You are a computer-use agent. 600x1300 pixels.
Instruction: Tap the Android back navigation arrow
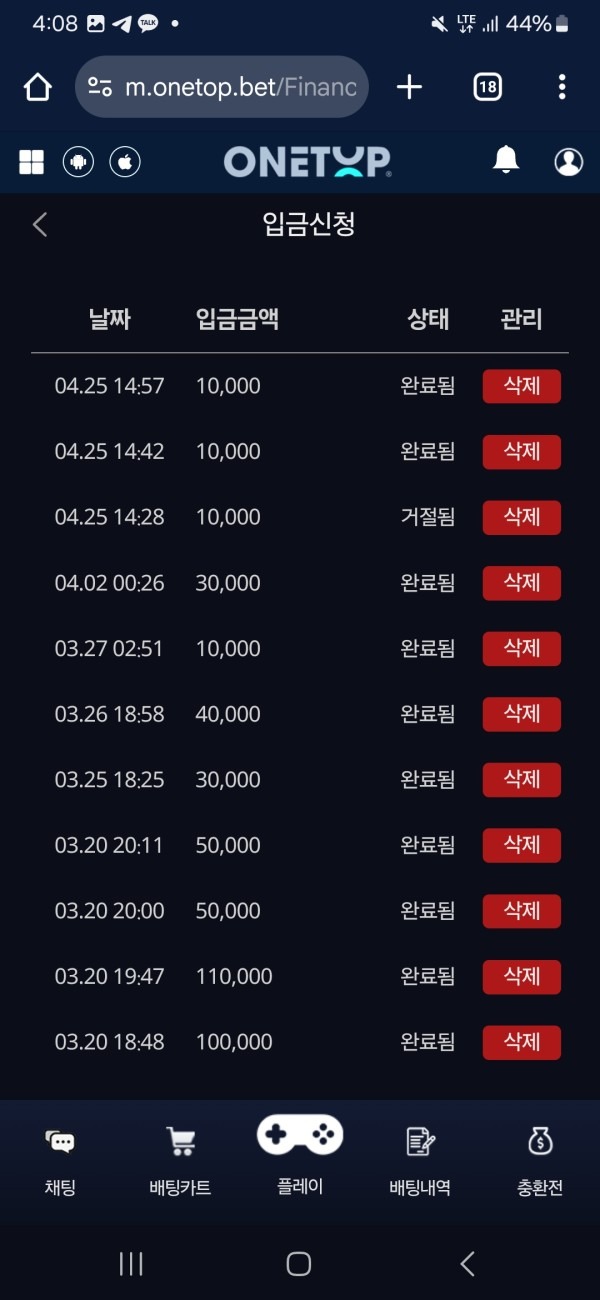click(x=466, y=1263)
